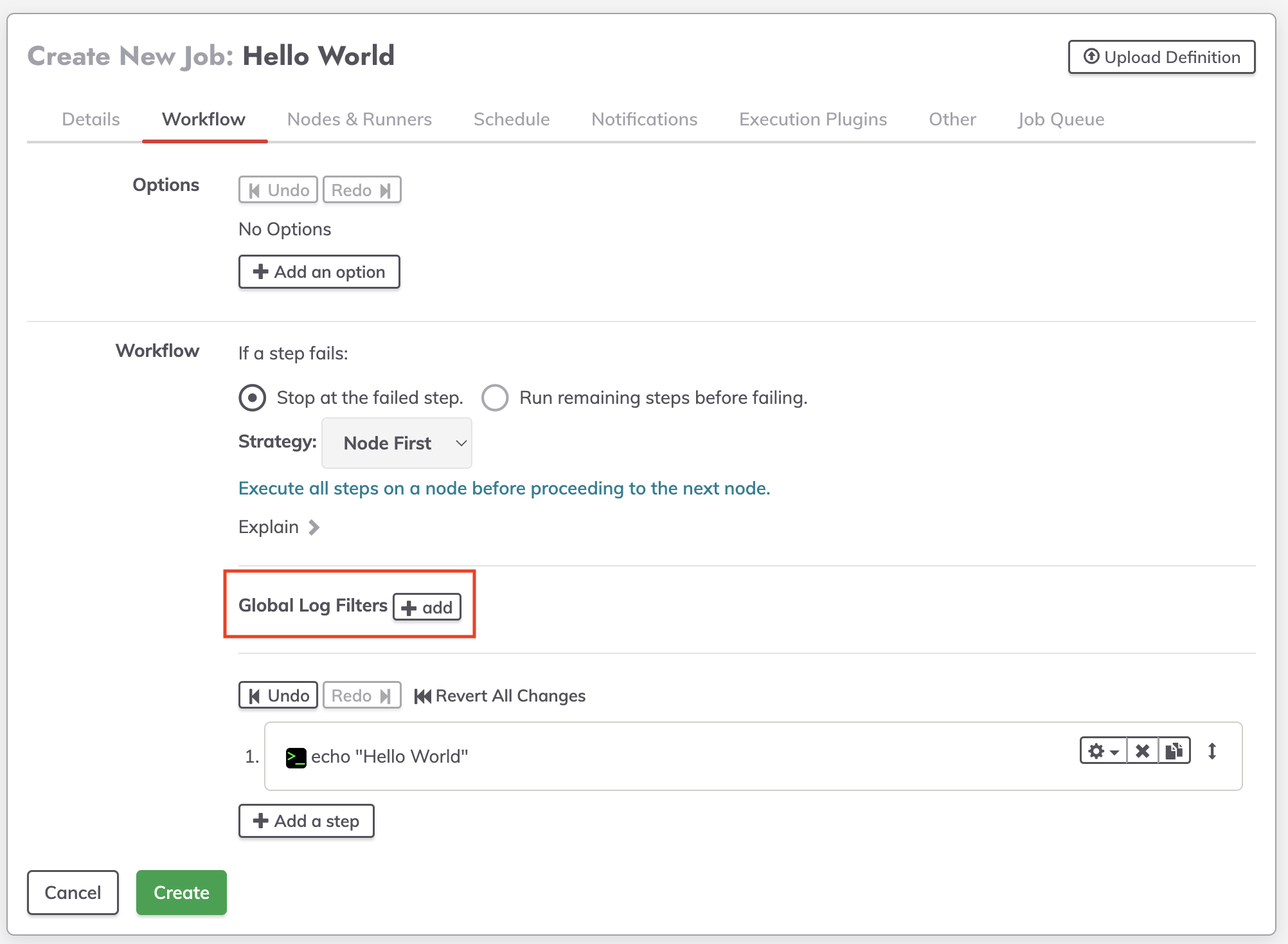Select Stop at the failed step
The image size is (1288, 944).
(252, 397)
